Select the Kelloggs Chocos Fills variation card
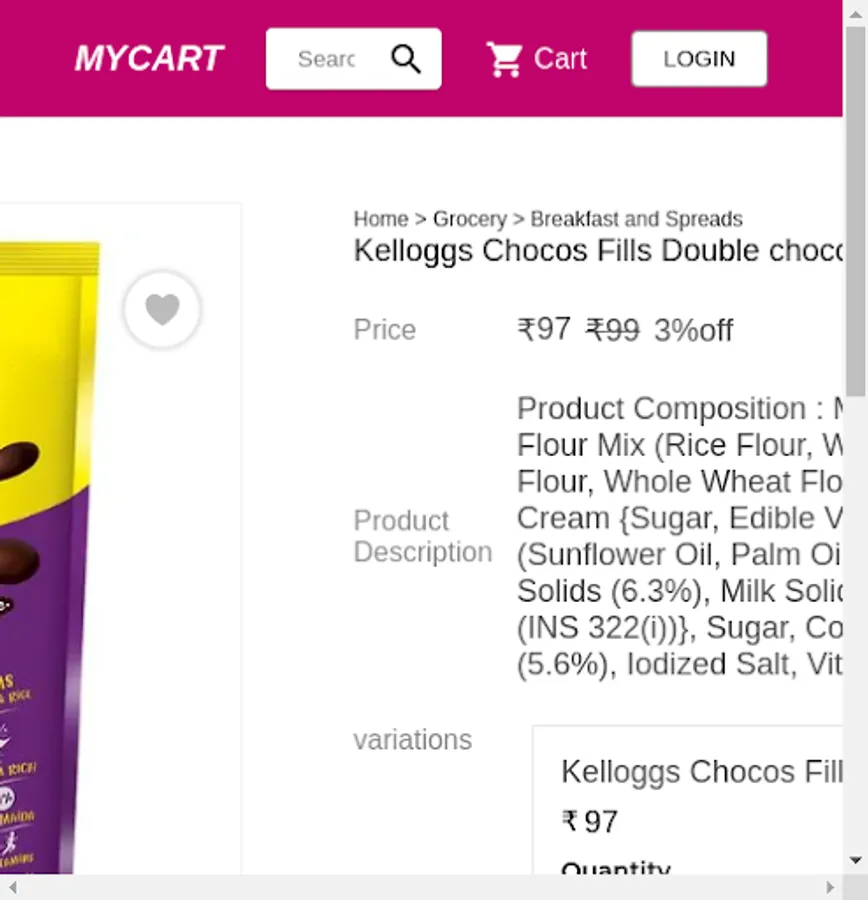The image size is (868, 900). pos(690,800)
